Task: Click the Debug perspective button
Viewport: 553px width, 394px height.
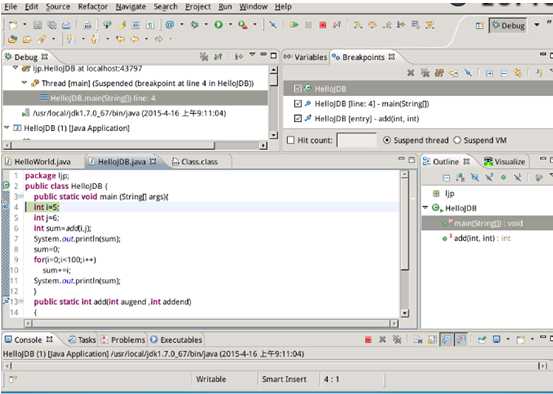Action: coord(508,25)
